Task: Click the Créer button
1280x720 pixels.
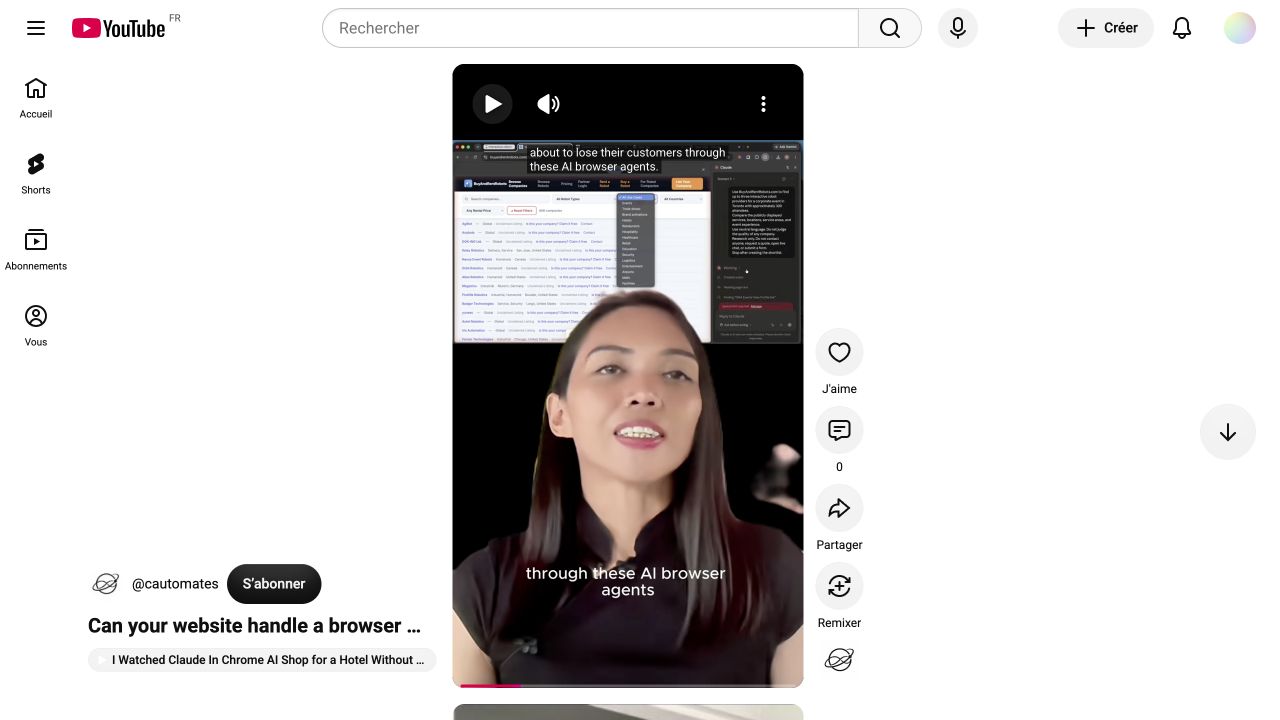Action: pos(1106,28)
